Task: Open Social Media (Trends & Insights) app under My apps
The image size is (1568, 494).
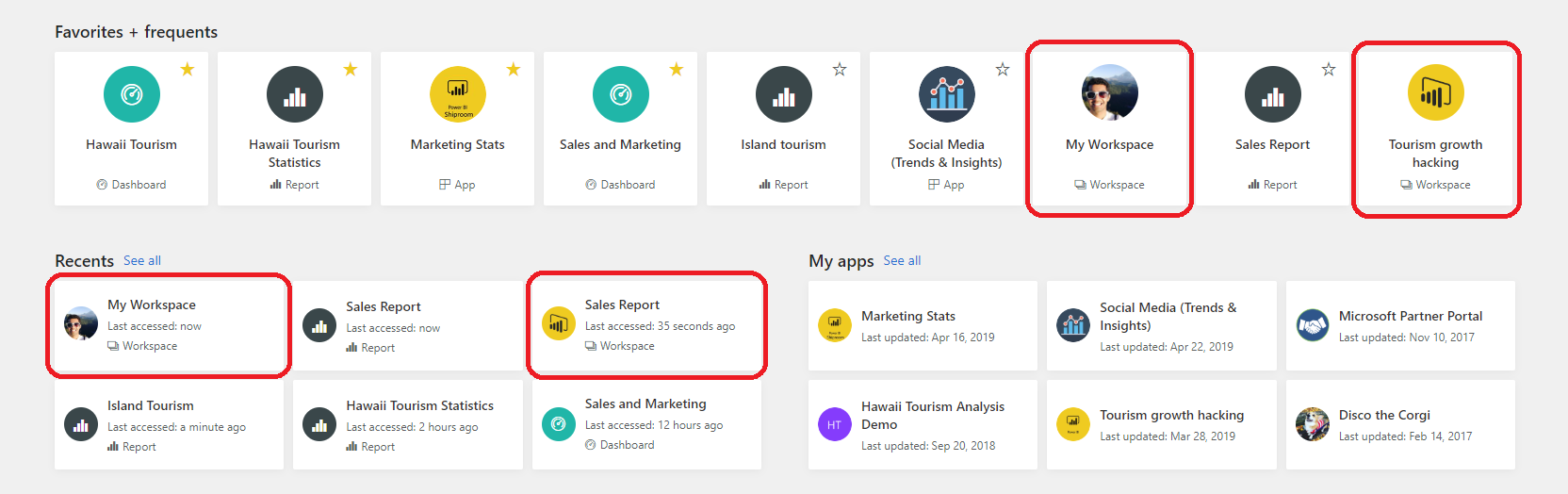Action: (x=1162, y=326)
